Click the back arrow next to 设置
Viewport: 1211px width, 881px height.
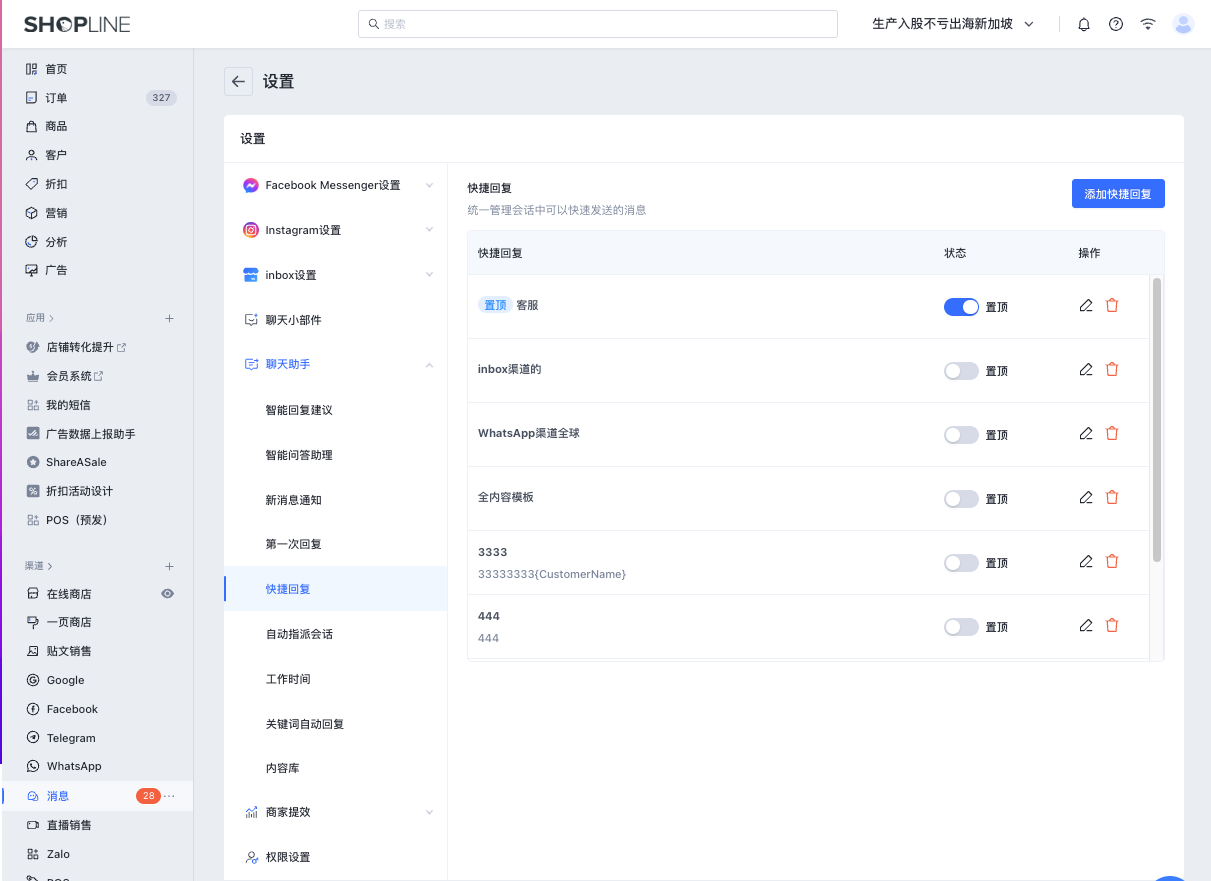coord(238,82)
